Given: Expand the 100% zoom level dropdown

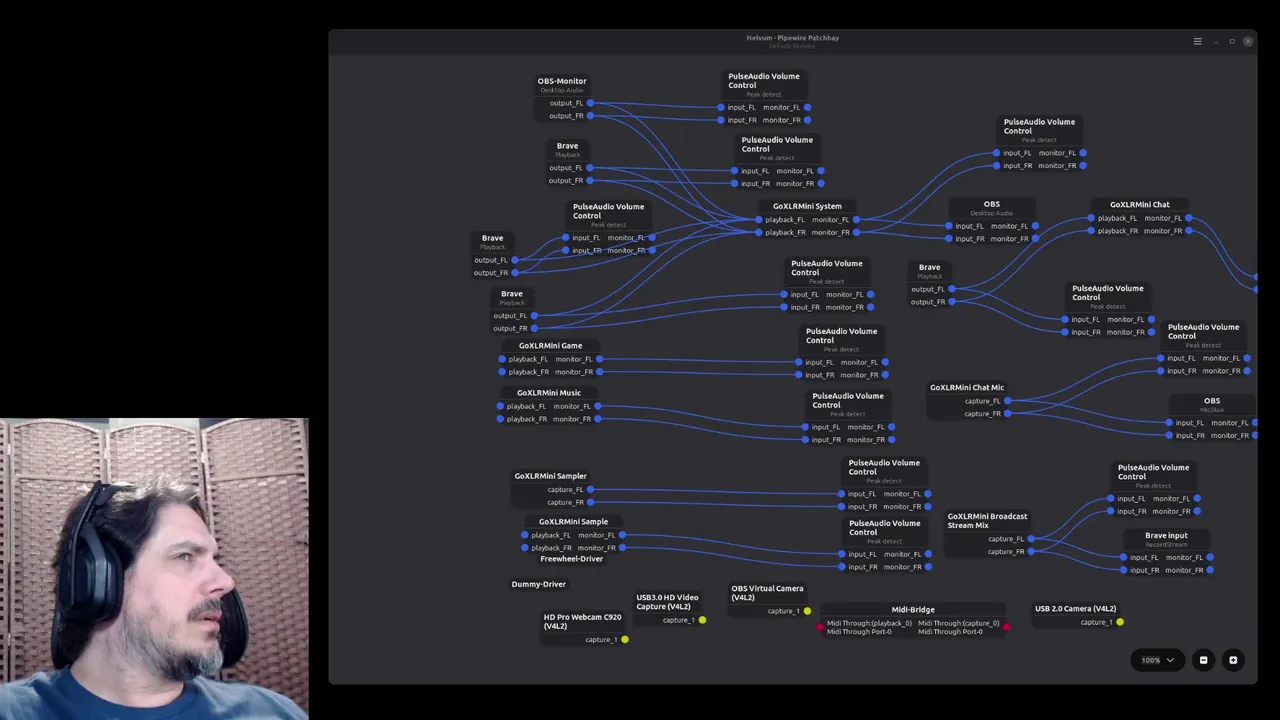Looking at the screenshot, I should coord(1157,660).
